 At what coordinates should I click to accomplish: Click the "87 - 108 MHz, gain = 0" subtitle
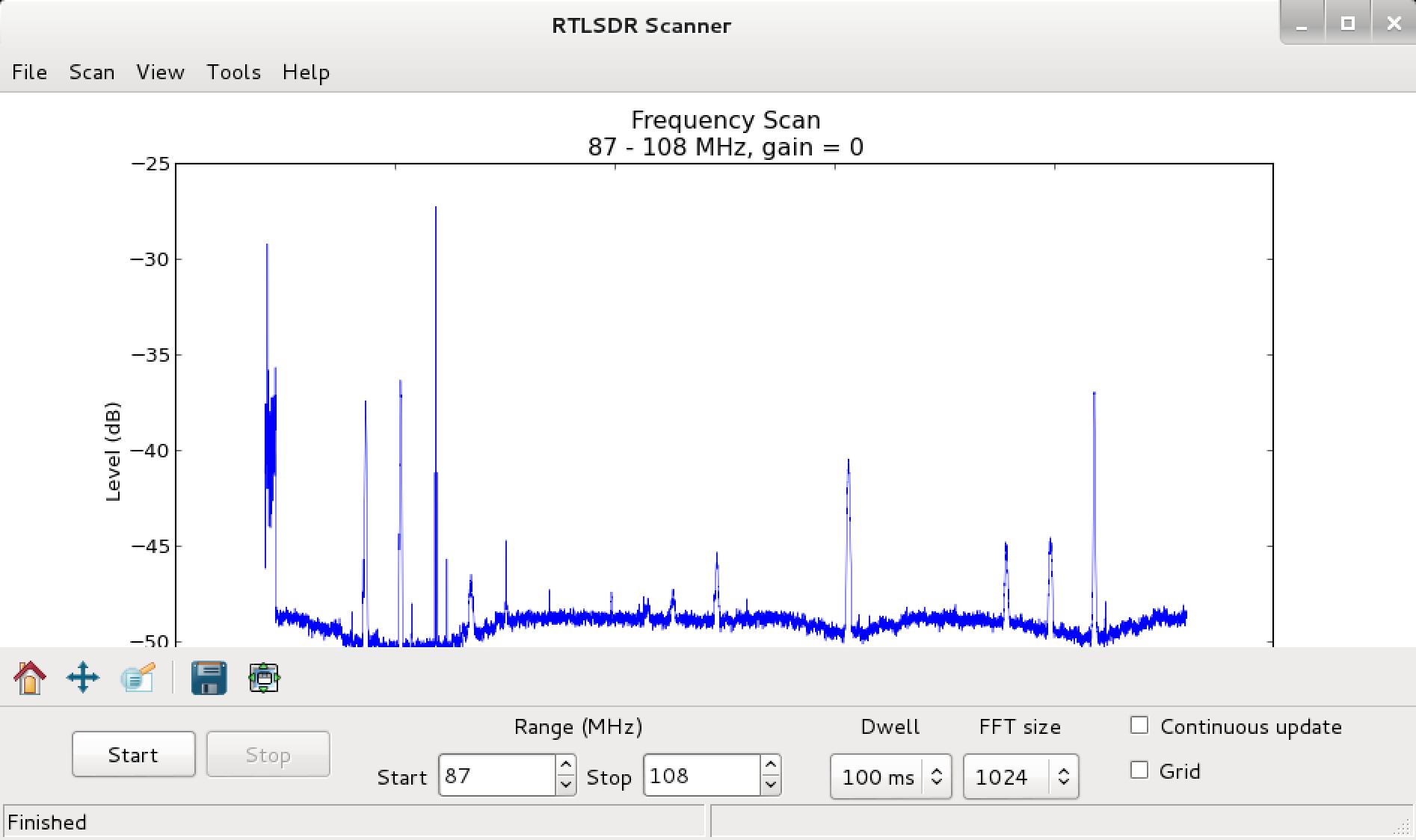[726, 147]
